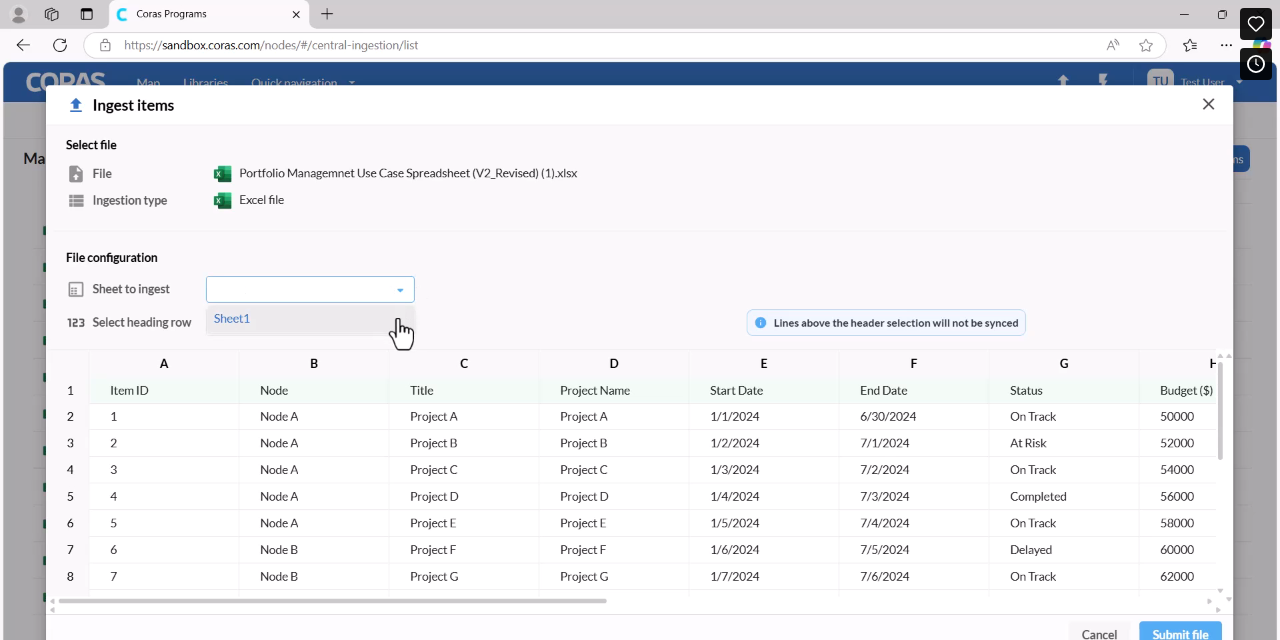Select column D header
Viewport: 1280px width, 640px height.
pyautogui.click(x=614, y=364)
